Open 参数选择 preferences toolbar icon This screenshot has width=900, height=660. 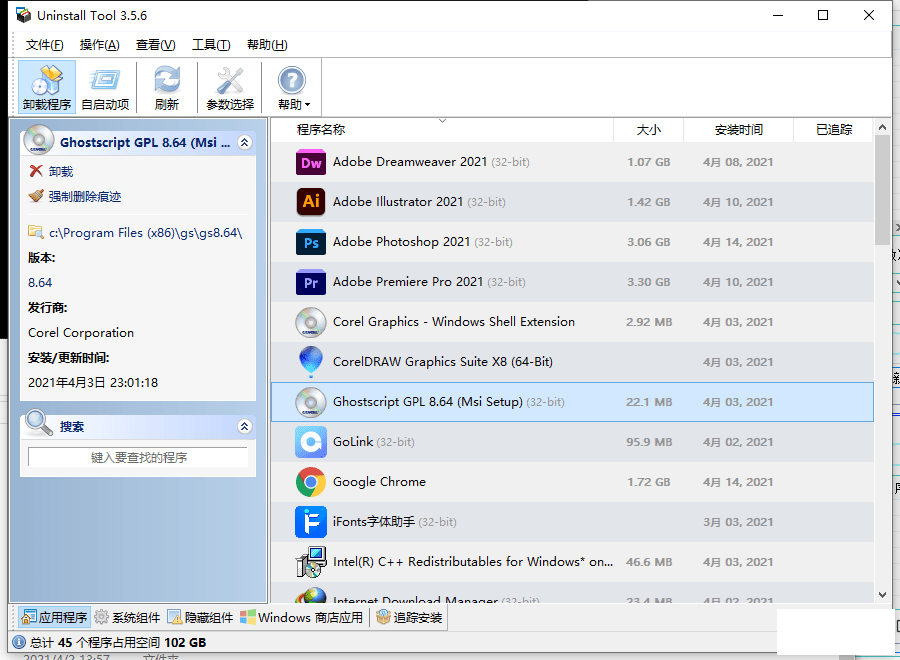pos(230,87)
